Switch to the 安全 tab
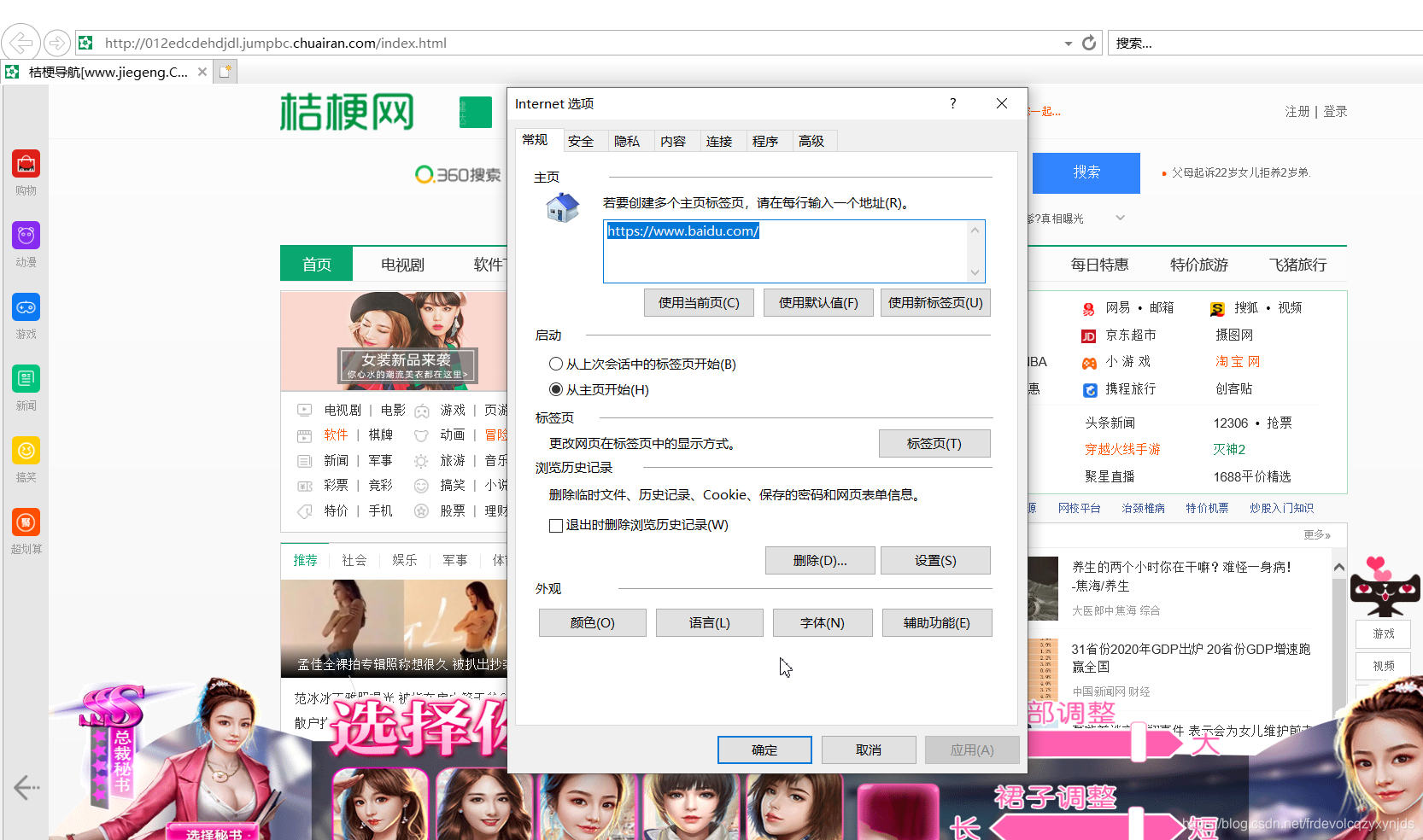Image resolution: width=1423 pixels, height=840 pixels. coord(581,141)
